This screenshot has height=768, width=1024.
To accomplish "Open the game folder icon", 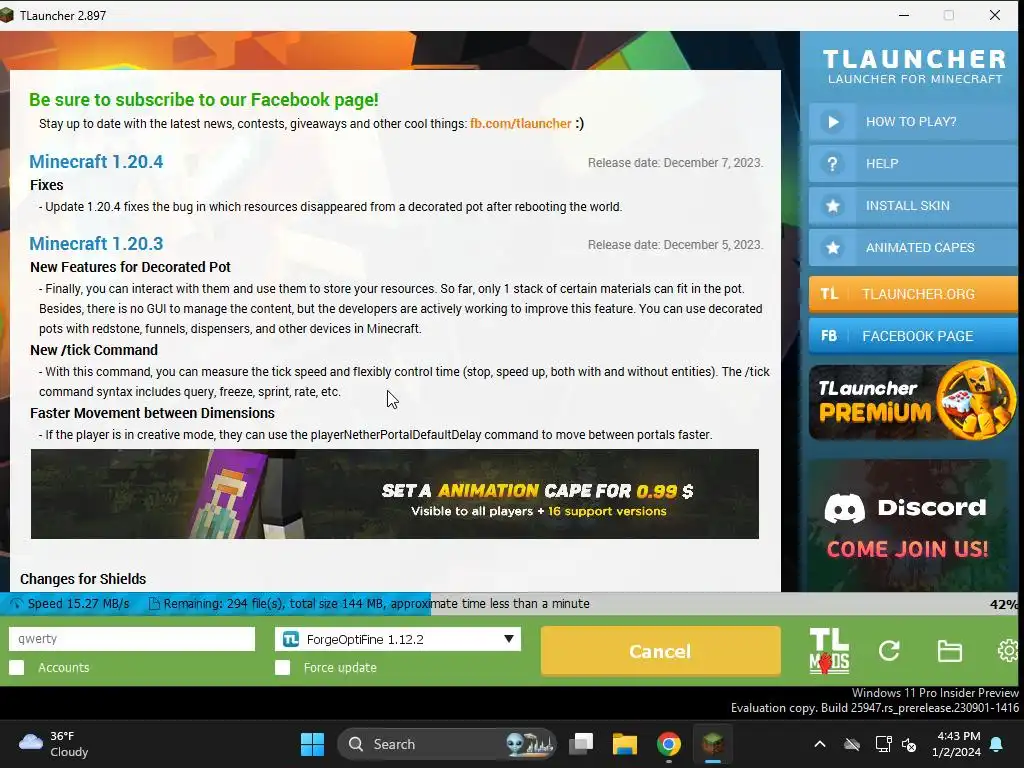I will coord(950,651).
